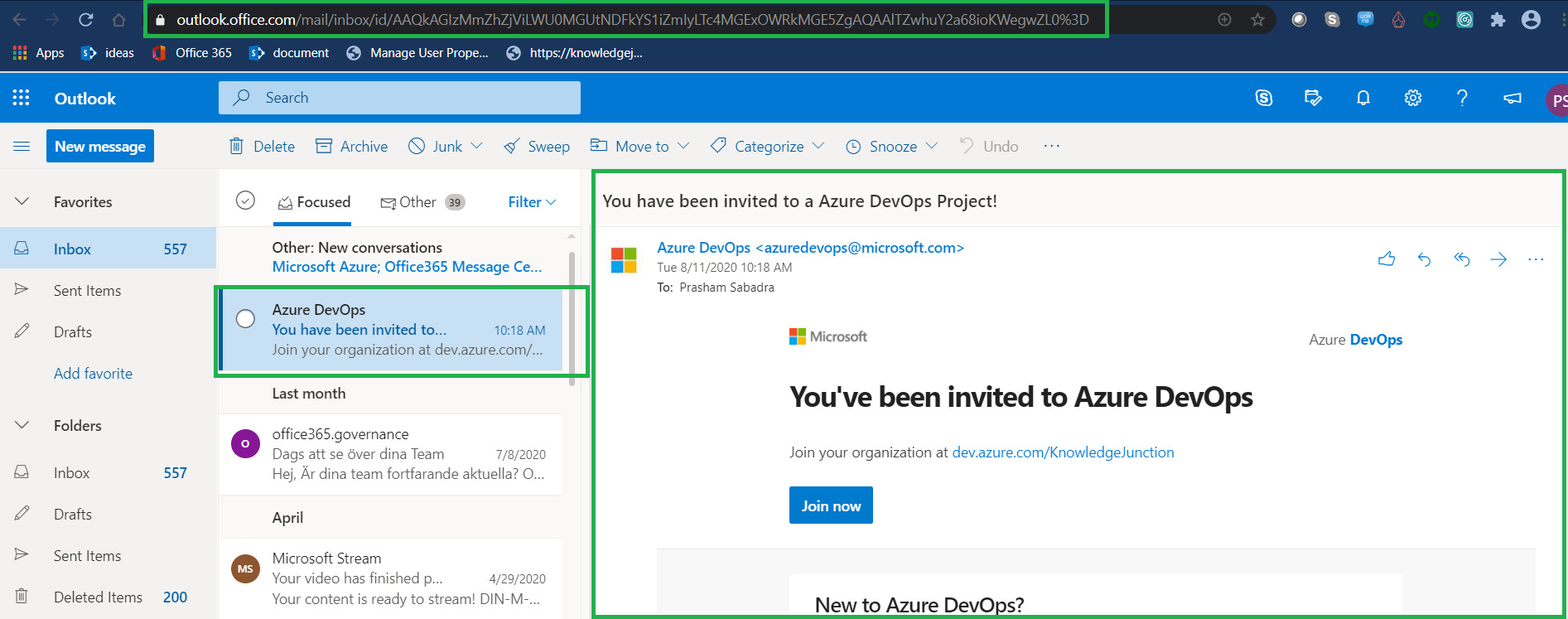
Task: Click the Microsoft logo sender avatar
Action: point(624,260)
